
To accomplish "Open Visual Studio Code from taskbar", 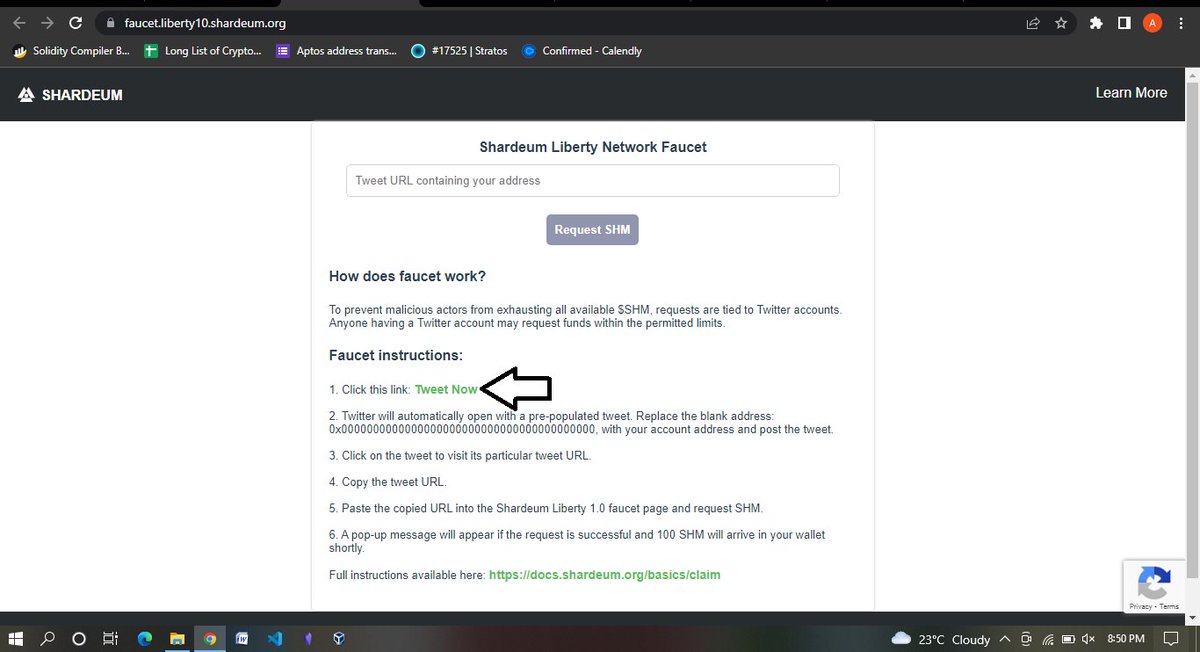I will pos(274,638).
